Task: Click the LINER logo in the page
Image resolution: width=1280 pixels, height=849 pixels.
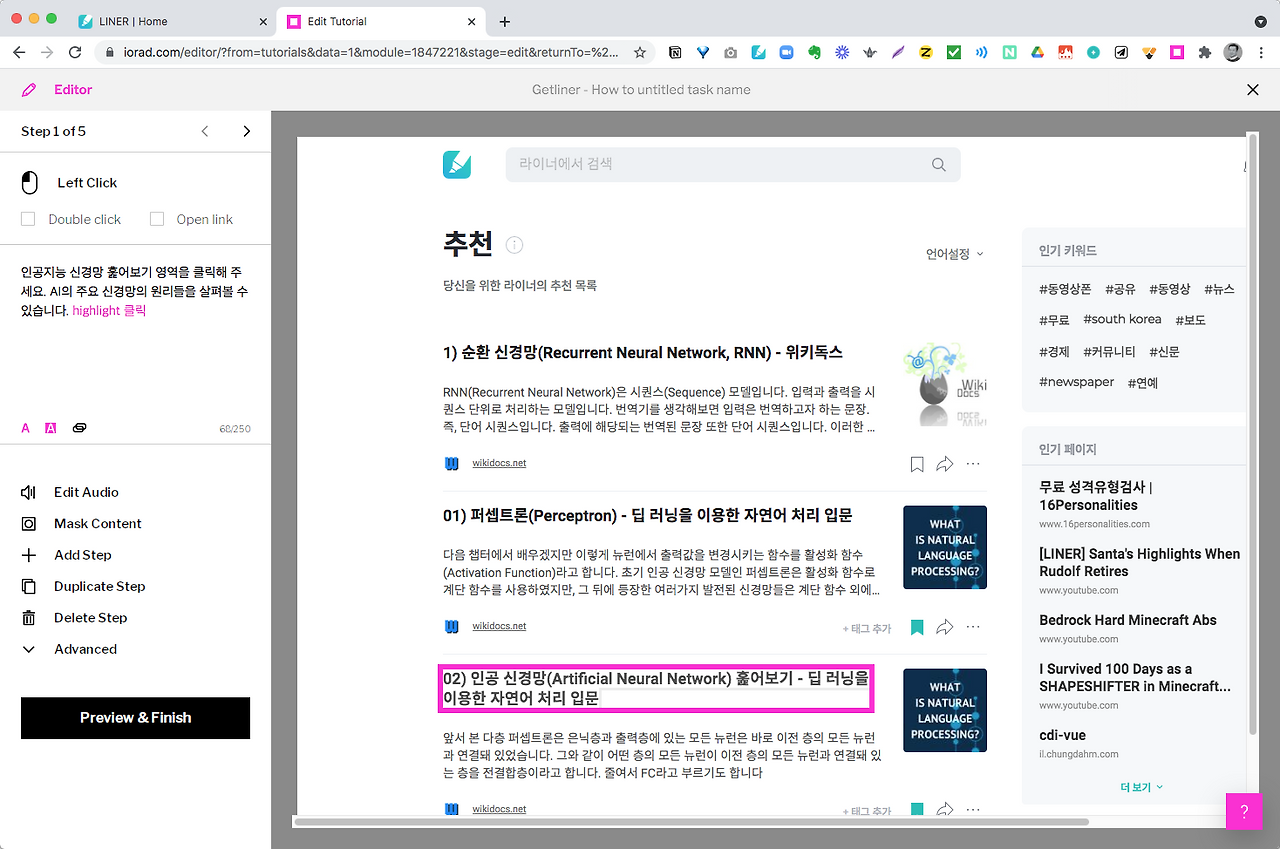Action: click(457, 165)
